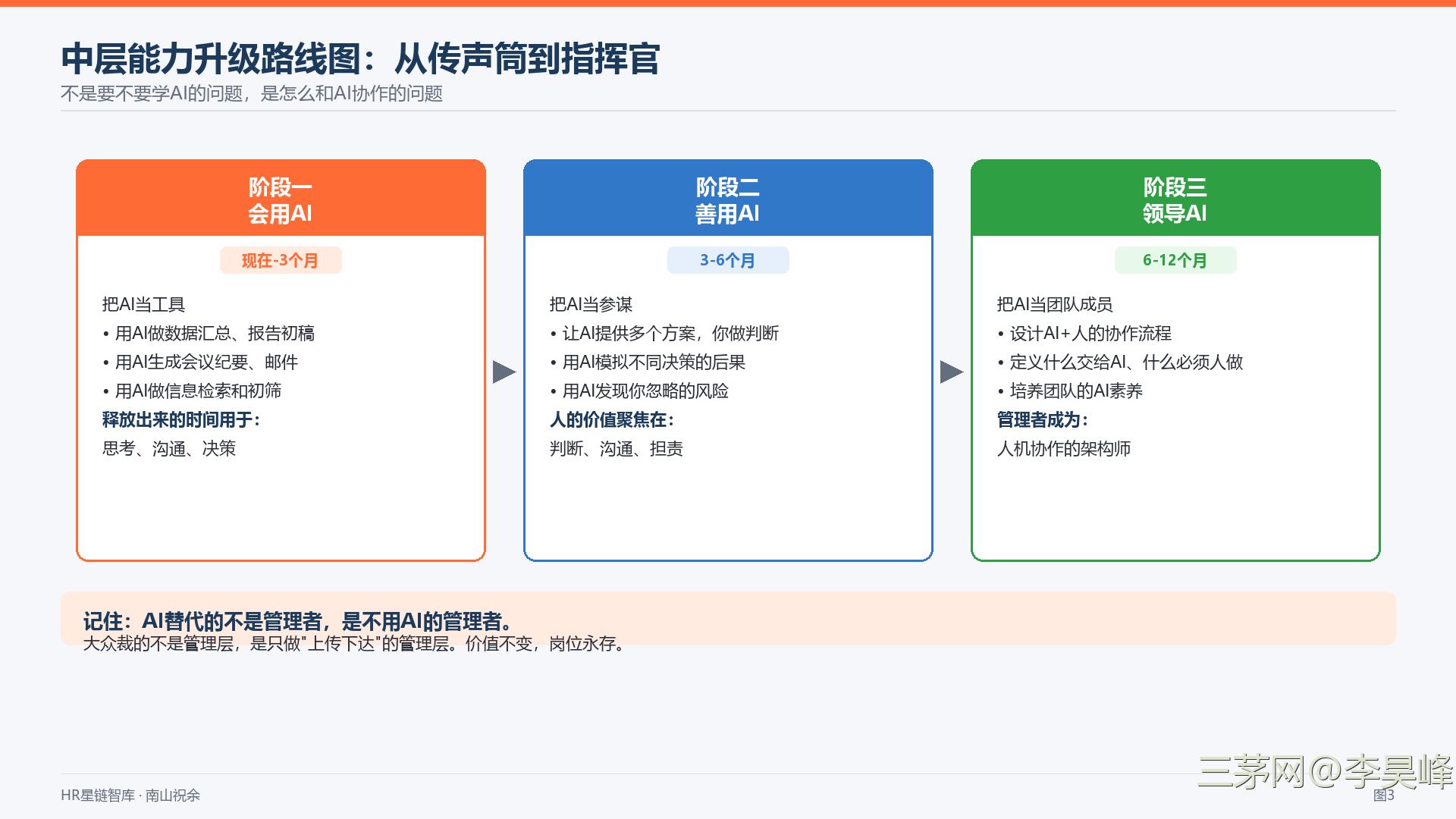Image resolution: width=1456 pixels, height=819 pixels.
Task: Click the text 人机协作的架构师
Action: 1064,448
